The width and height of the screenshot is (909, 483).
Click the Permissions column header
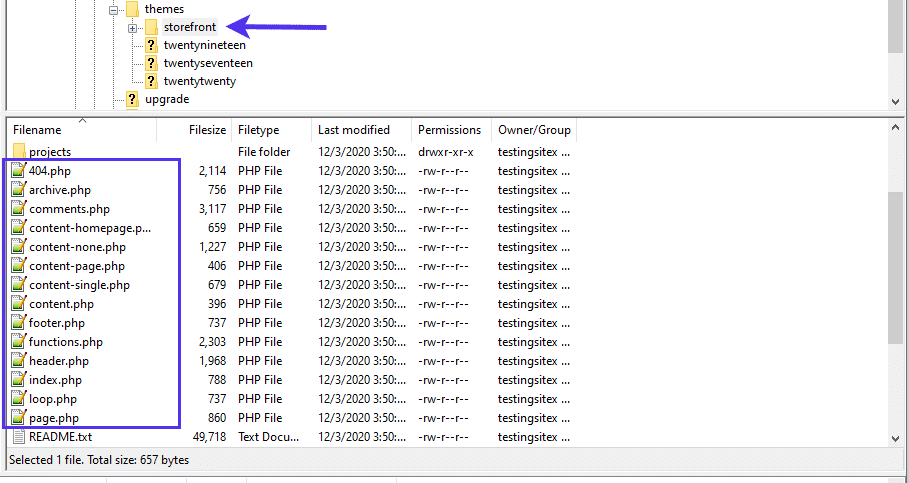pos(449,130)
